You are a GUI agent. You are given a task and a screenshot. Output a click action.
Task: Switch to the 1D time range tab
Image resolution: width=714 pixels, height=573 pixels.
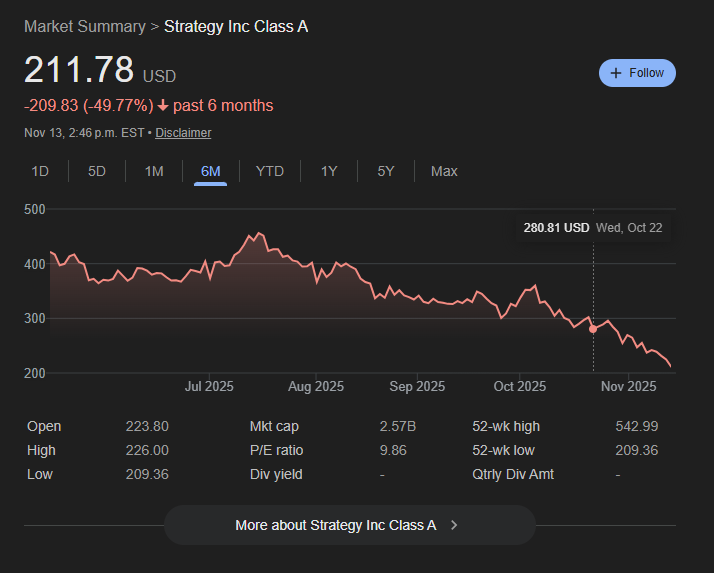click(40, 171)
